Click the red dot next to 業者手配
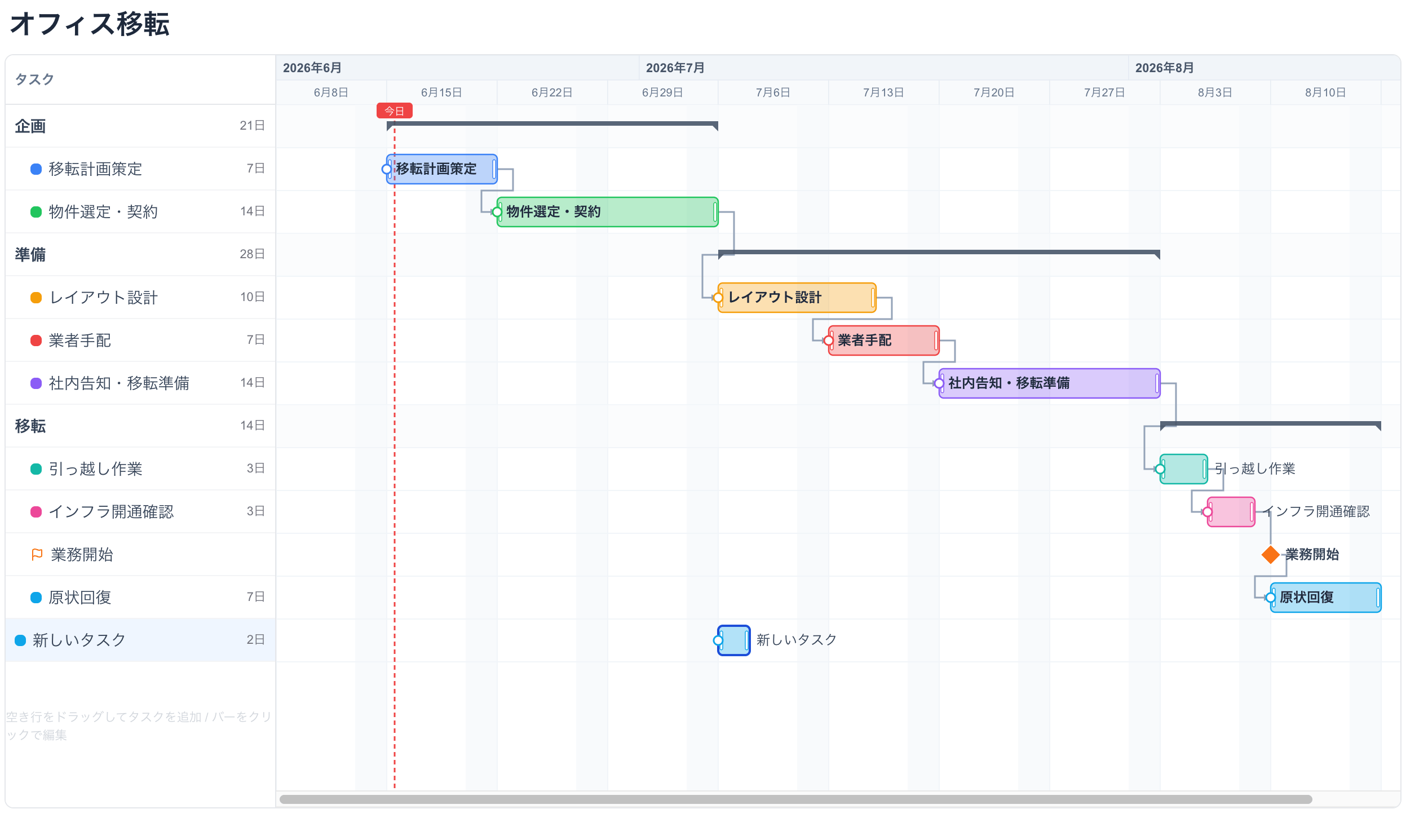 pyautogui.click(x=36, y=341)
